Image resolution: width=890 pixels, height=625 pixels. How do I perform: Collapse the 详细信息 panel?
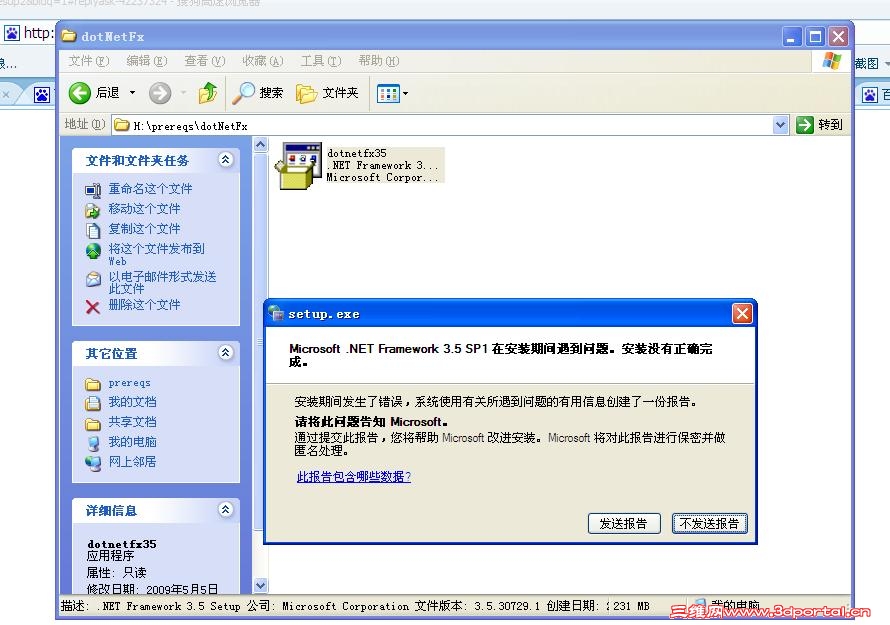[225, 509]
